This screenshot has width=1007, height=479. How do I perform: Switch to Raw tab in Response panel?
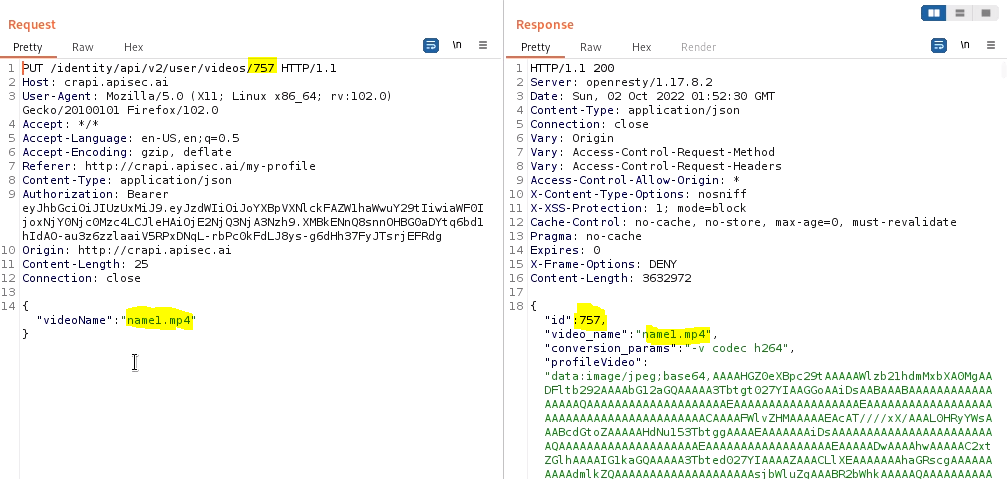(591, 47)
